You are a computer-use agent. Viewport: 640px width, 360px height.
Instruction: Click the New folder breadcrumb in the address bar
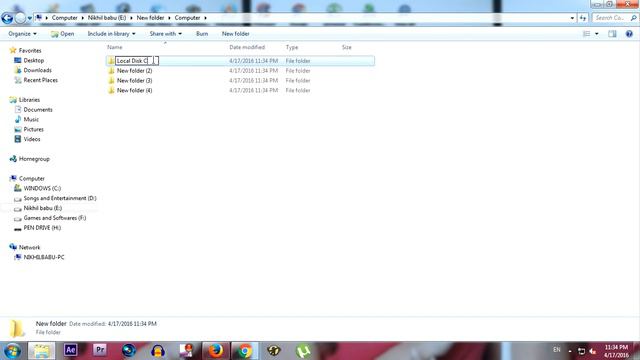pyautogui.click(x=150, y=18)
